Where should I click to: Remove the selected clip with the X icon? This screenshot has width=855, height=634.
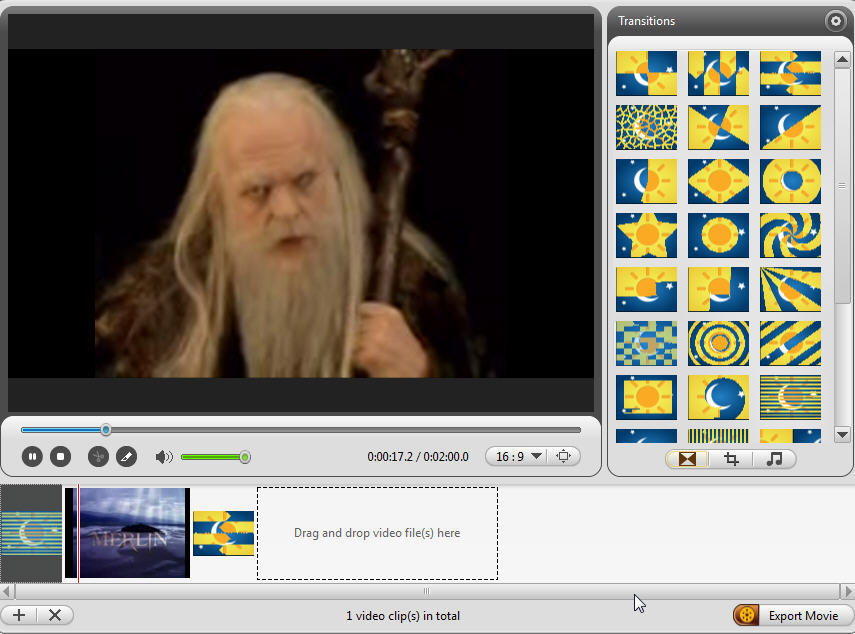coord(54,615)
